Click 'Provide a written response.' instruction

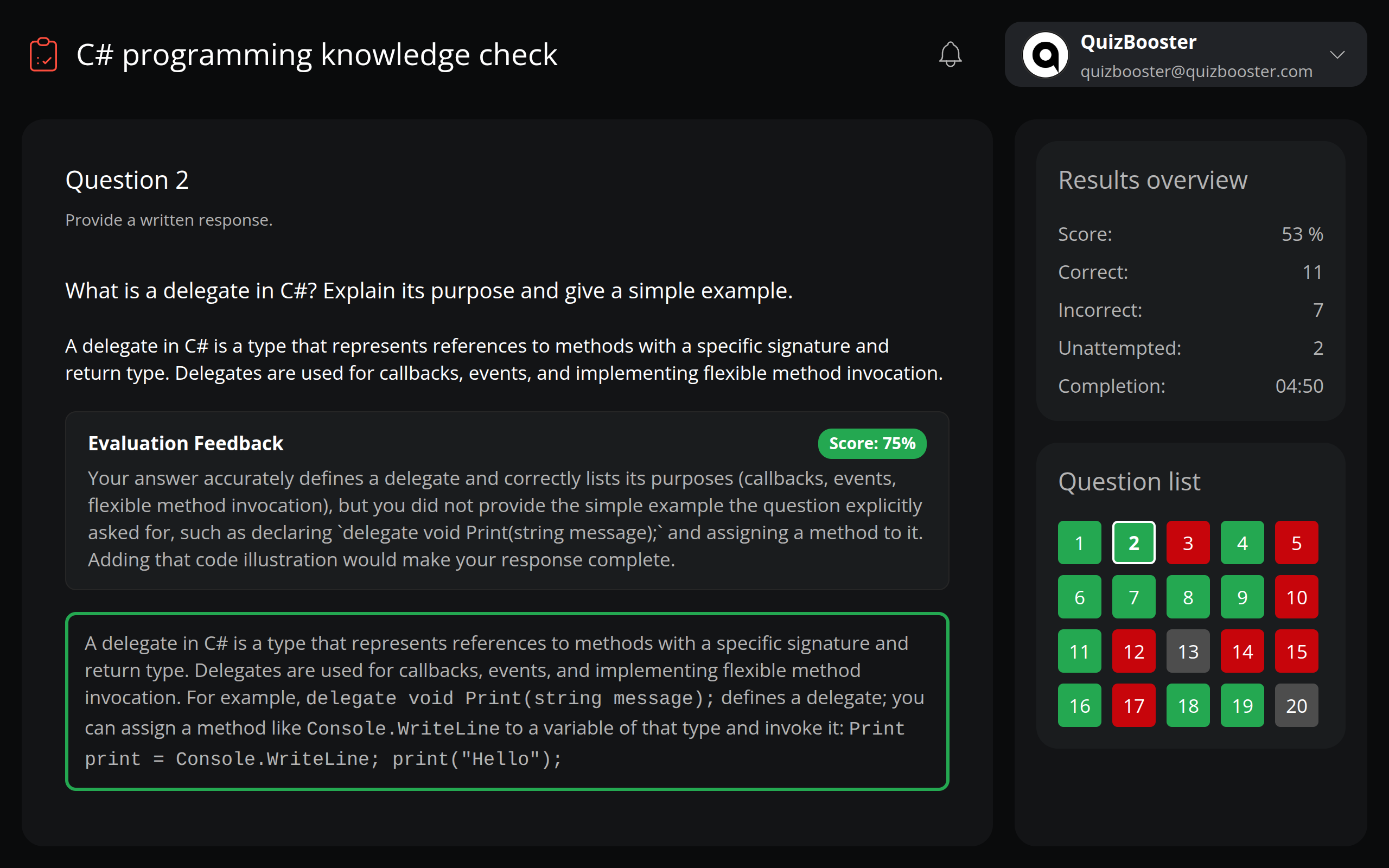(x=169, y=220)
